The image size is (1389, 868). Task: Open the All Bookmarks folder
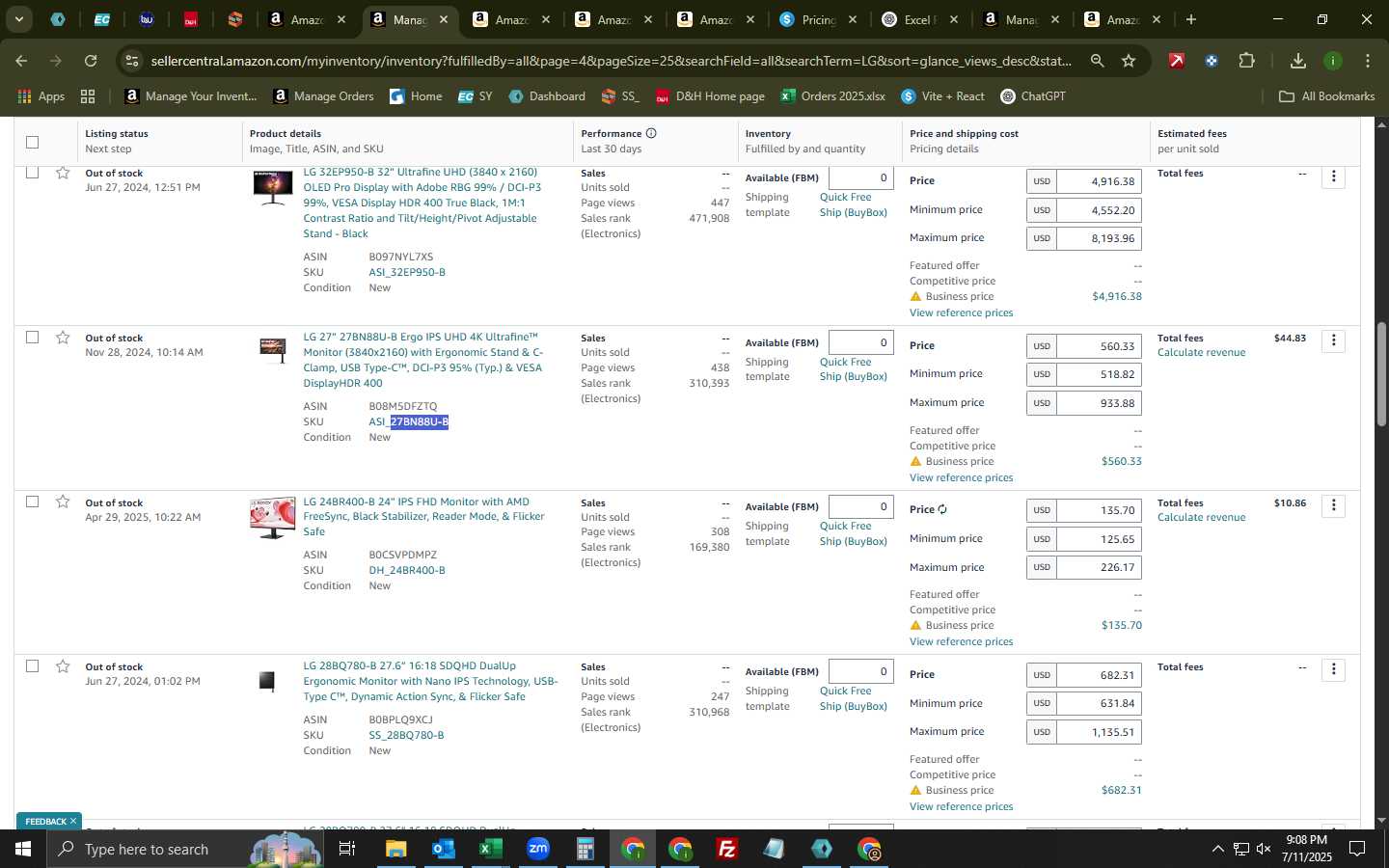1326,96
